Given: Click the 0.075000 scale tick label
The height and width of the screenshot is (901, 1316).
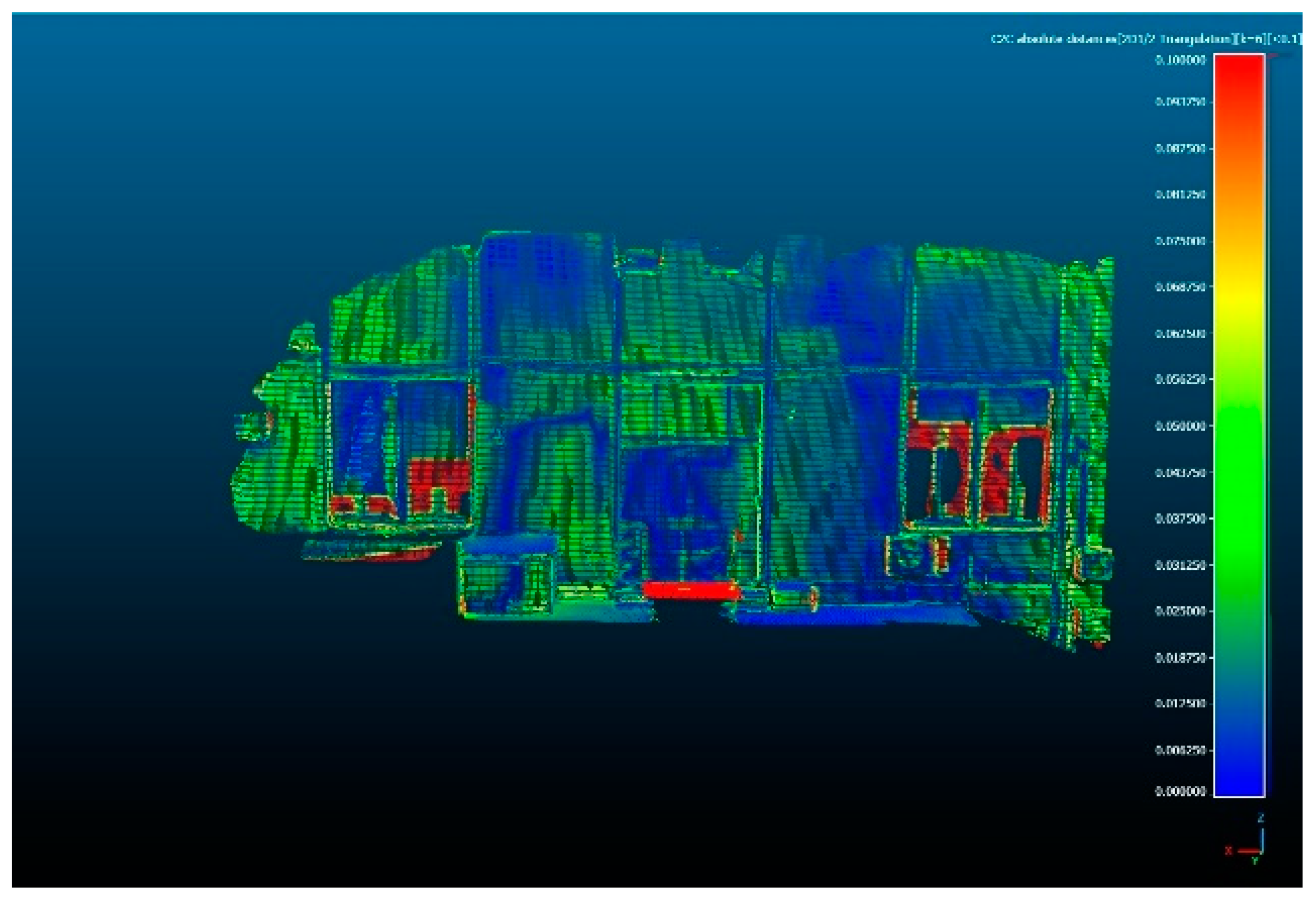Looking at the screenshot, I should tap(1180, 241).
